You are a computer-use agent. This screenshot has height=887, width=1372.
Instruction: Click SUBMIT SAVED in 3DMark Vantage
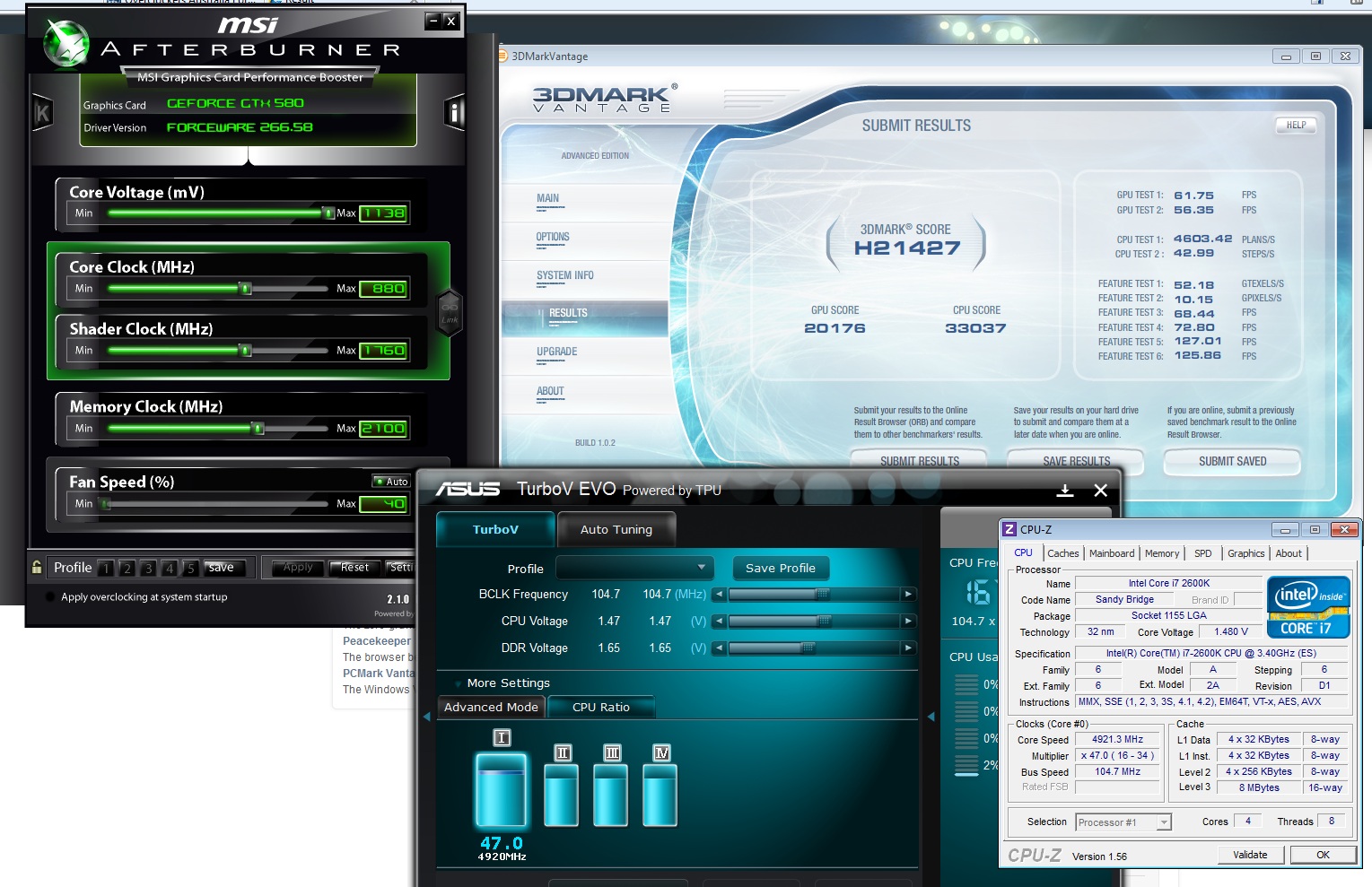1232,461
